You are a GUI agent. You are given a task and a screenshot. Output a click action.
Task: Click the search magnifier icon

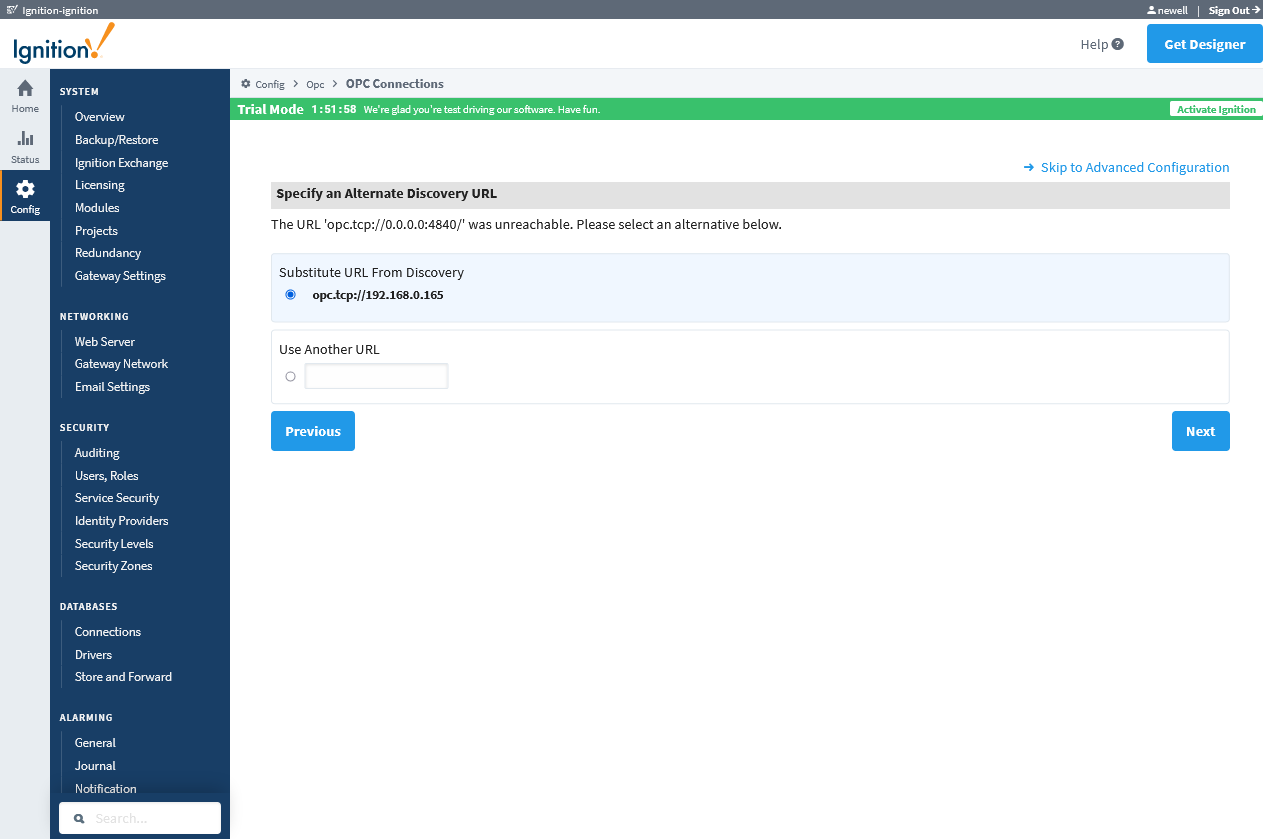click(79, 818)
